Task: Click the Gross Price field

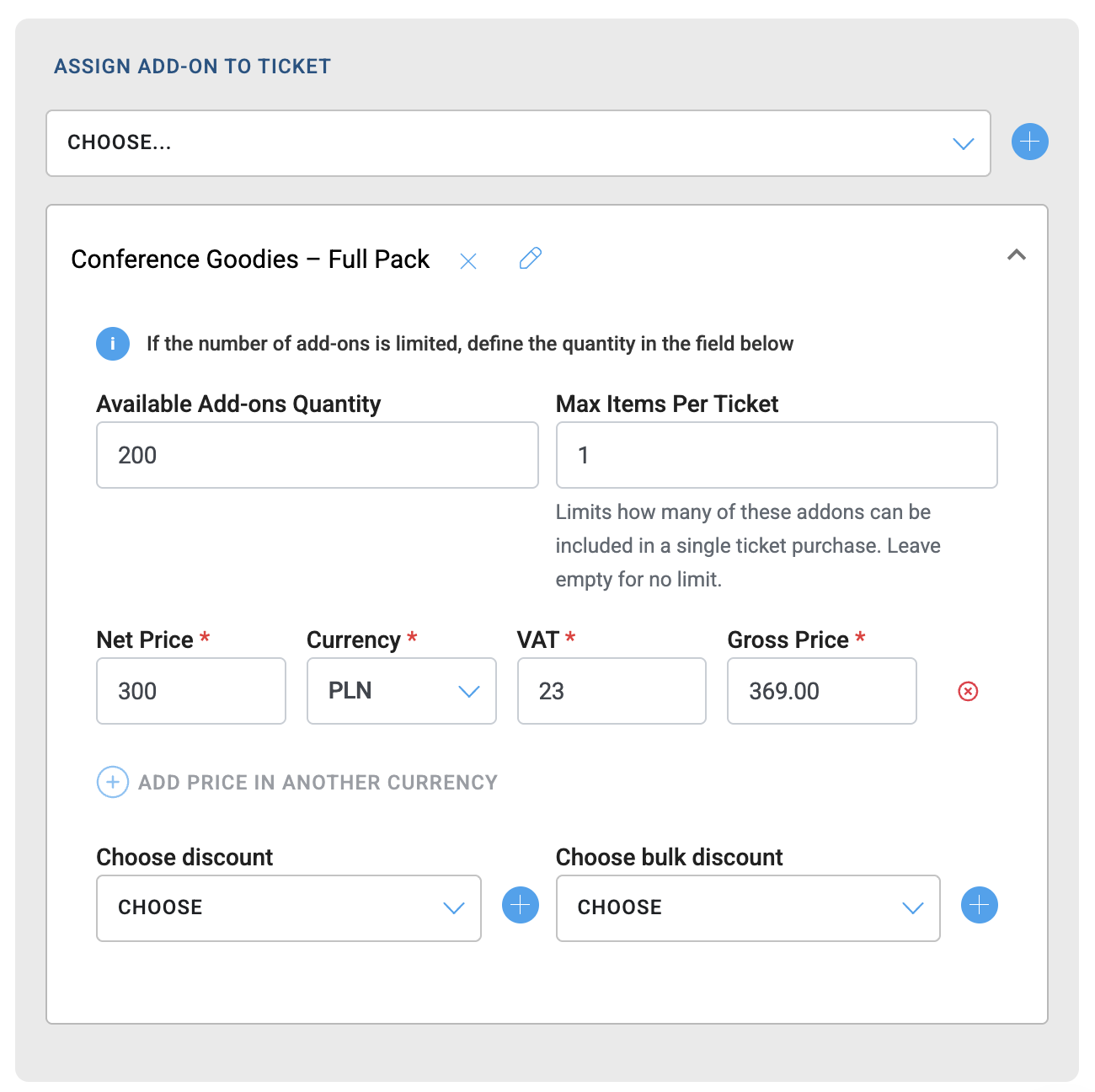Action: pos(821,691)
